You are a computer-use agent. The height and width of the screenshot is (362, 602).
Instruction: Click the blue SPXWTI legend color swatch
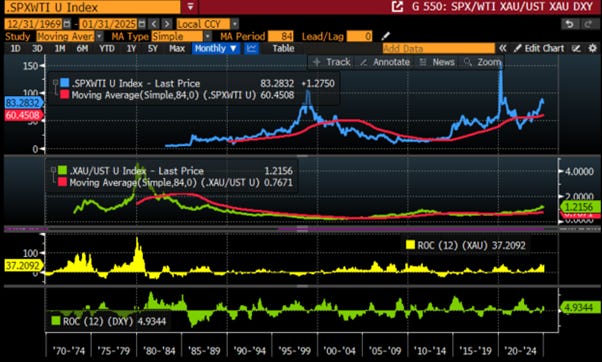pyautogui.click(x=64, y=83)
